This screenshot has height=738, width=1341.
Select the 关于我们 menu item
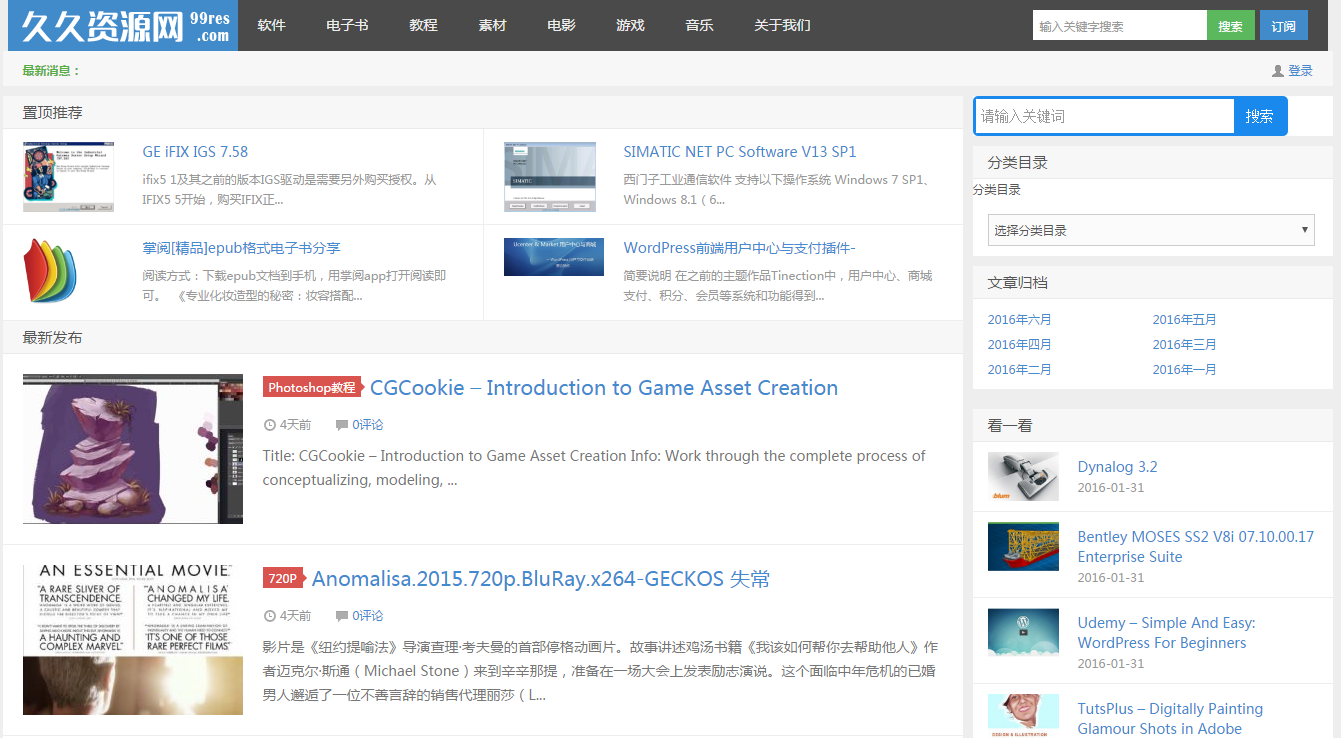(x=782, y=25)
